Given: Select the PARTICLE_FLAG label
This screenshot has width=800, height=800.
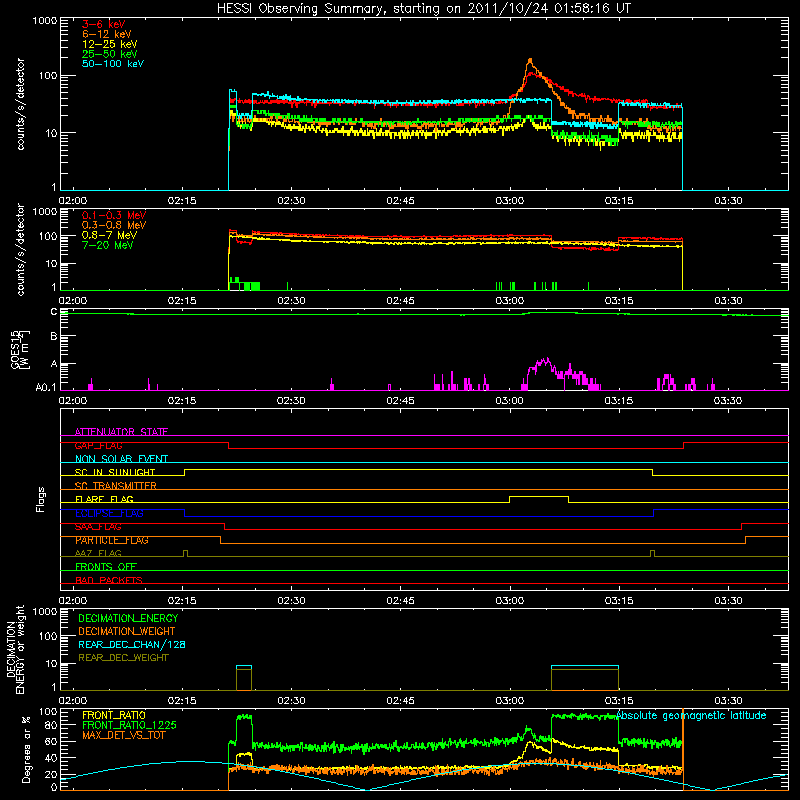Looking at the screenshot, I should (112, 540).
